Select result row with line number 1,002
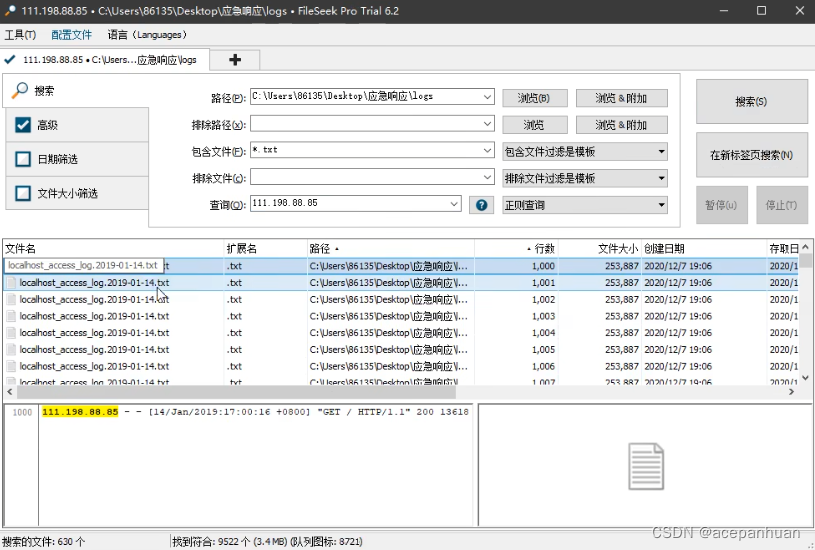Screen dimensions: 815x550 (x=401, y=299)
